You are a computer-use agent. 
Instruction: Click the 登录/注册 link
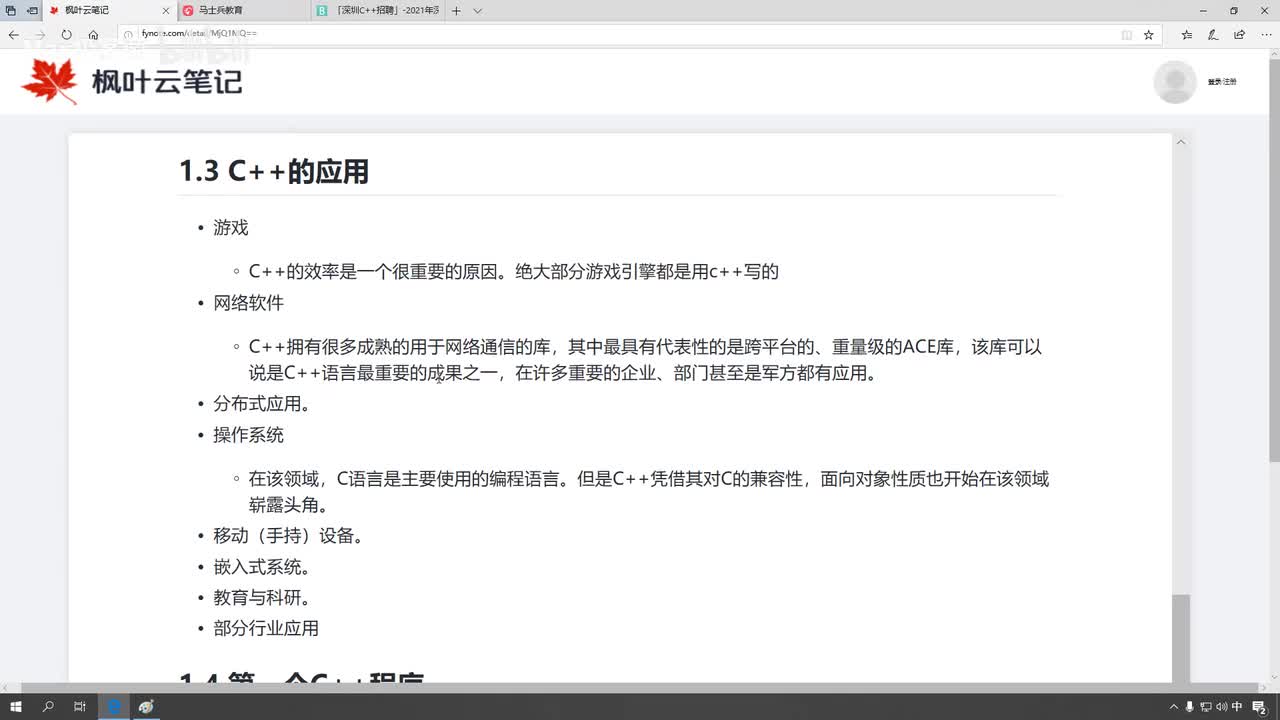[x=1222, y=82]
